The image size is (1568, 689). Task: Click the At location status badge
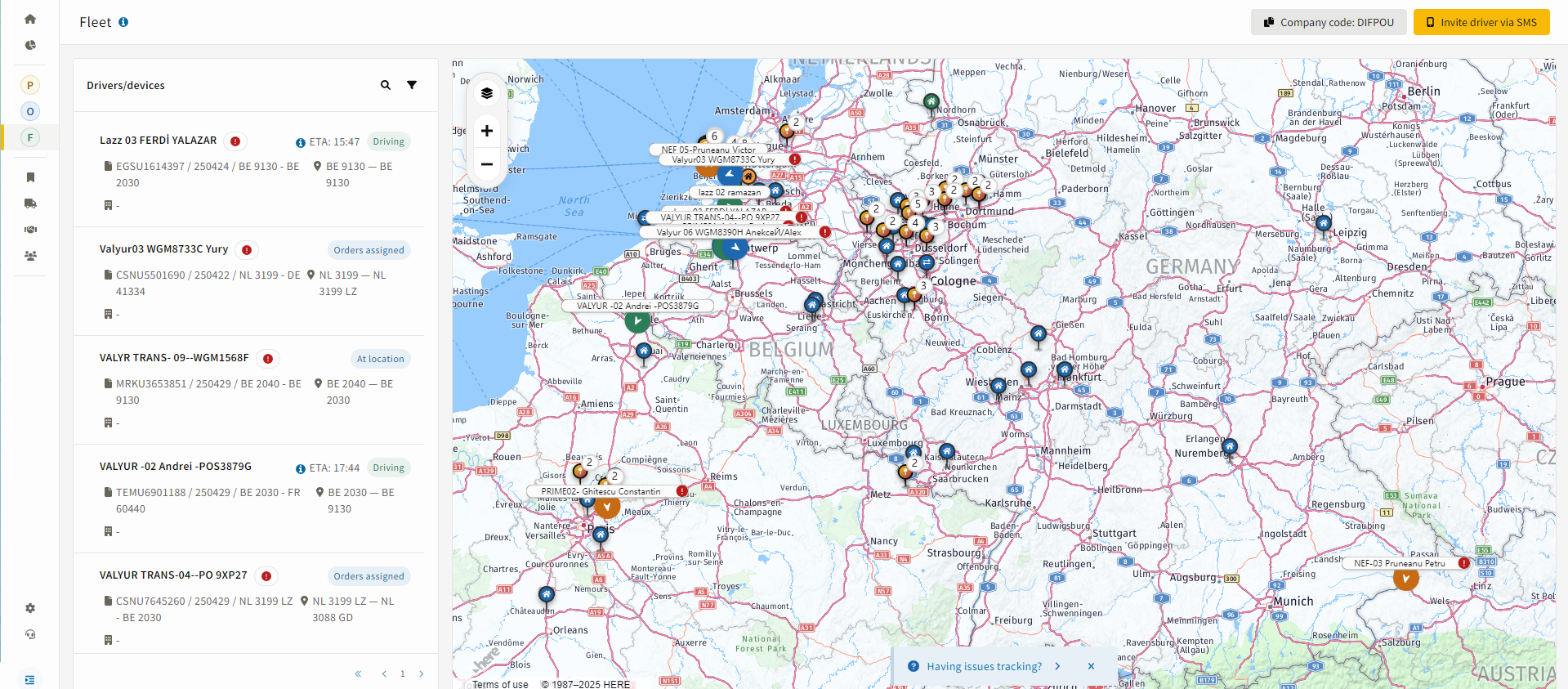click(380, 359)
